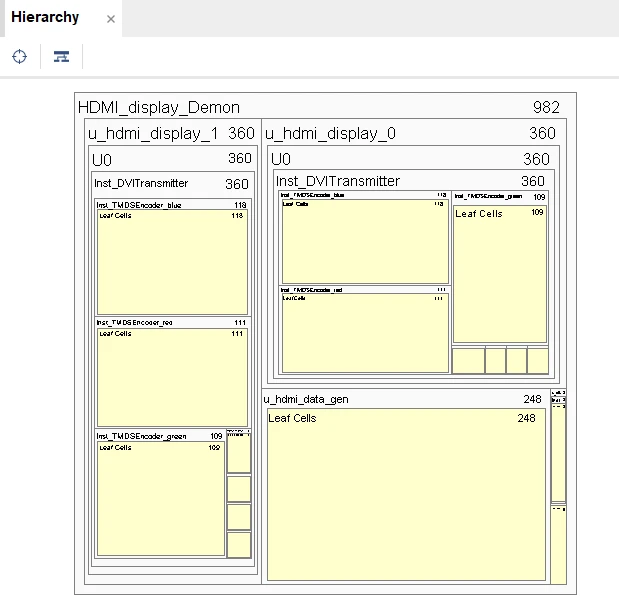619x599 pixels.
Task: Select the u_hdmi_display_1 module block
Action: tap(153, 133)
